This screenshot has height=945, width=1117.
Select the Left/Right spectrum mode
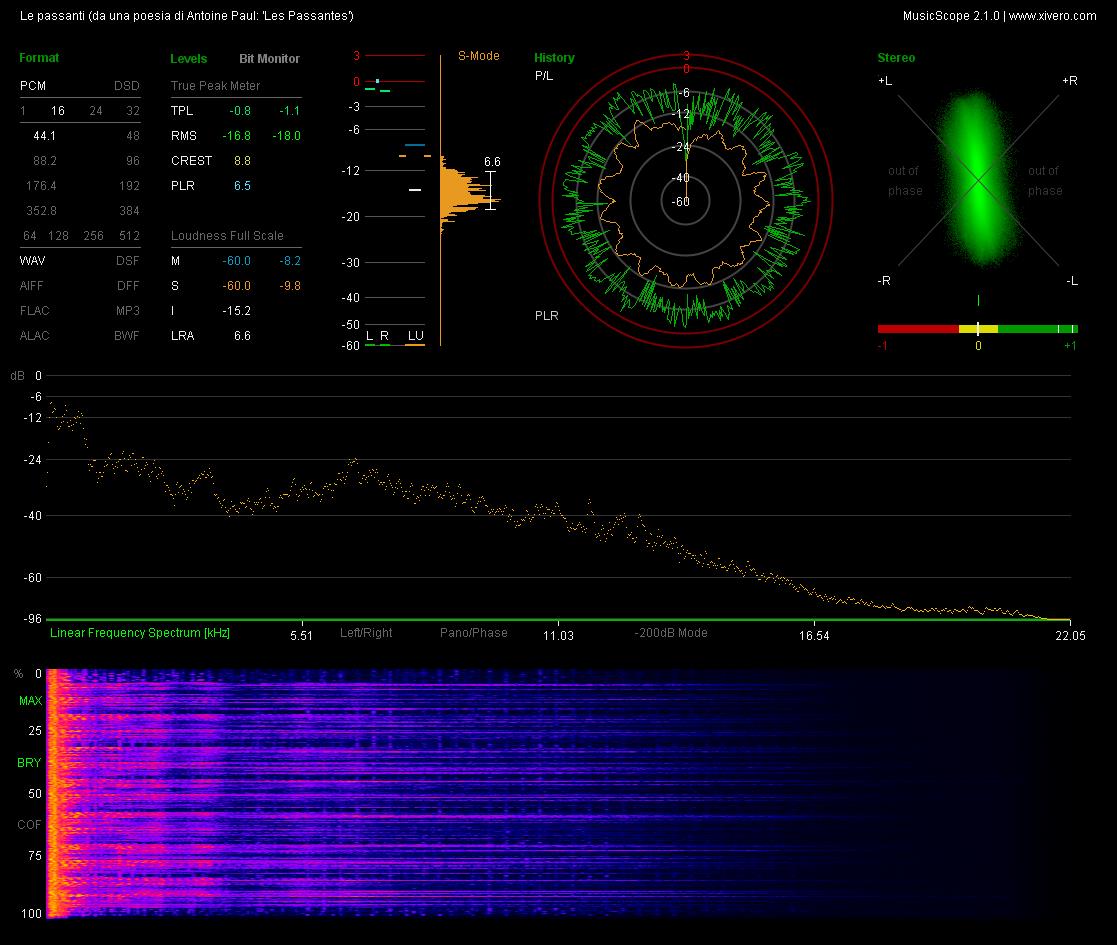pyautogui.click(x=366, y=632)
